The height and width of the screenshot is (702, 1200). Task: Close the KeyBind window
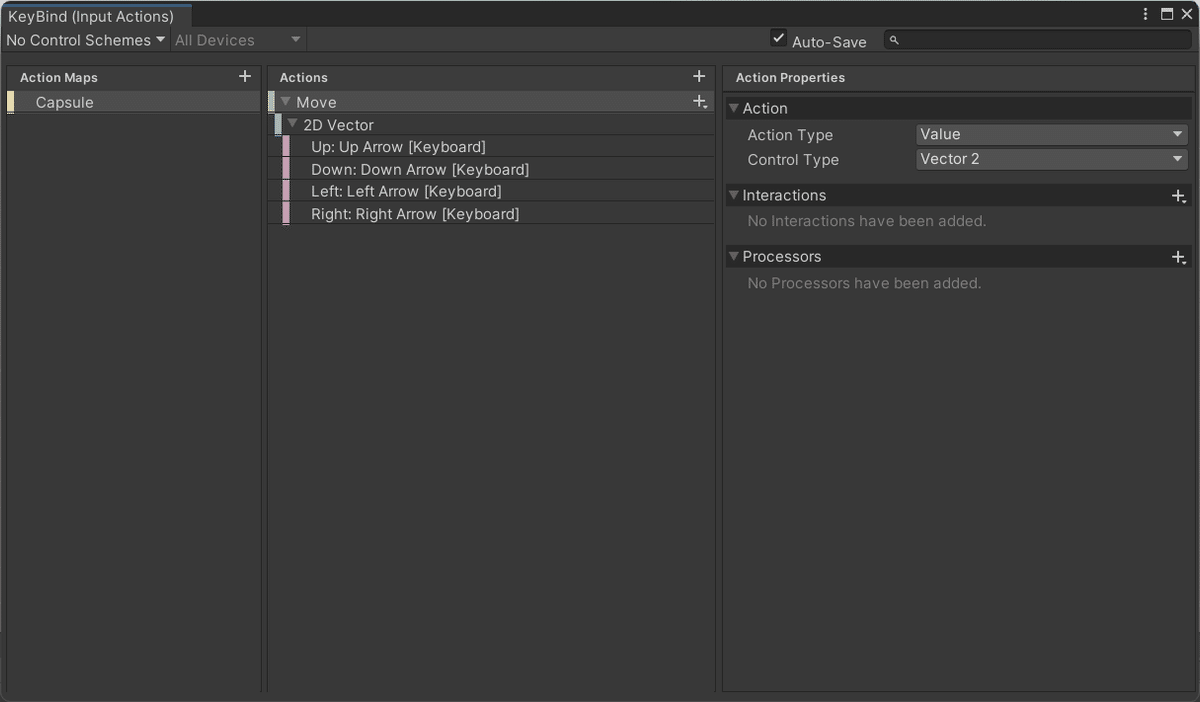(1187, 14)
